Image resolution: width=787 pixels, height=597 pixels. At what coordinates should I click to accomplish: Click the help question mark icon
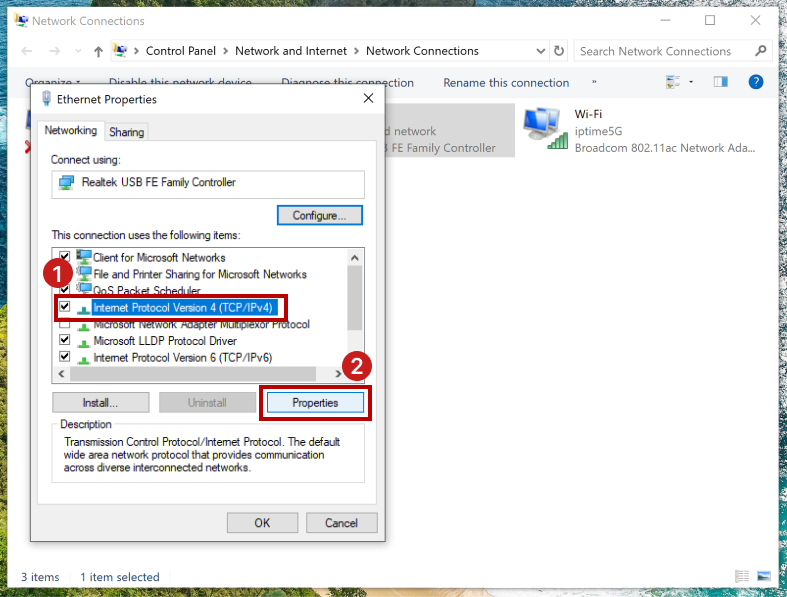(x=756, y=82)
